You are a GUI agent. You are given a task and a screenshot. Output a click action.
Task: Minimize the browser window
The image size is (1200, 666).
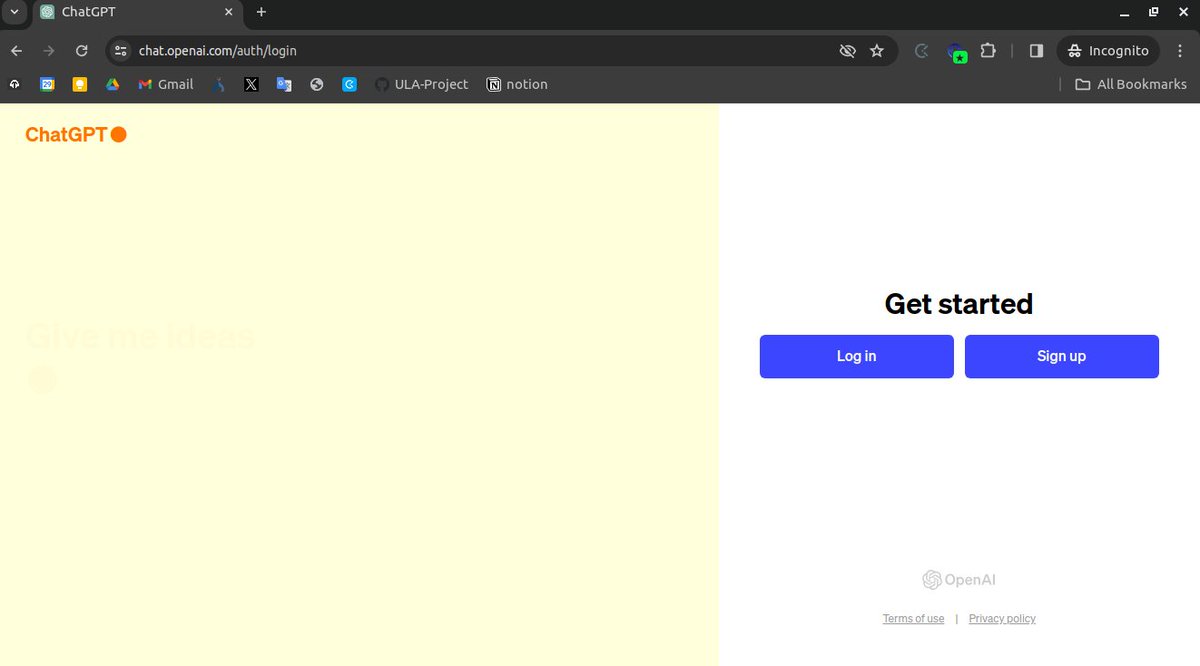click(1124, 12)
